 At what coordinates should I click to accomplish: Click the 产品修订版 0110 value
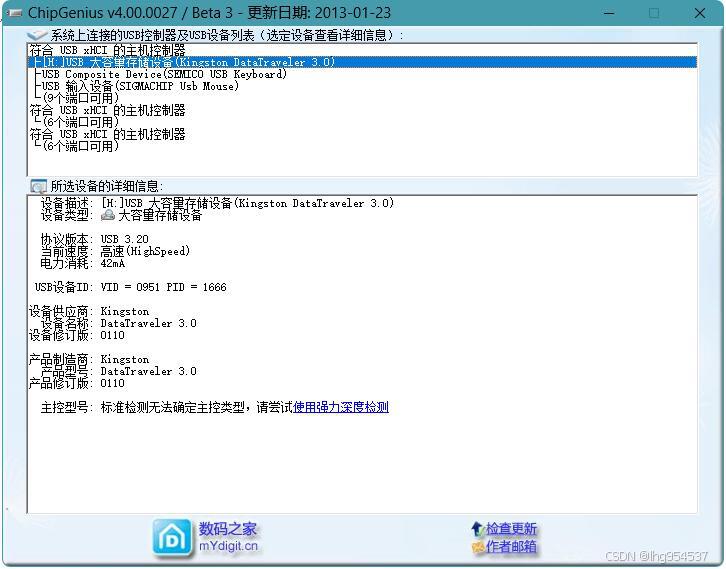113,384
